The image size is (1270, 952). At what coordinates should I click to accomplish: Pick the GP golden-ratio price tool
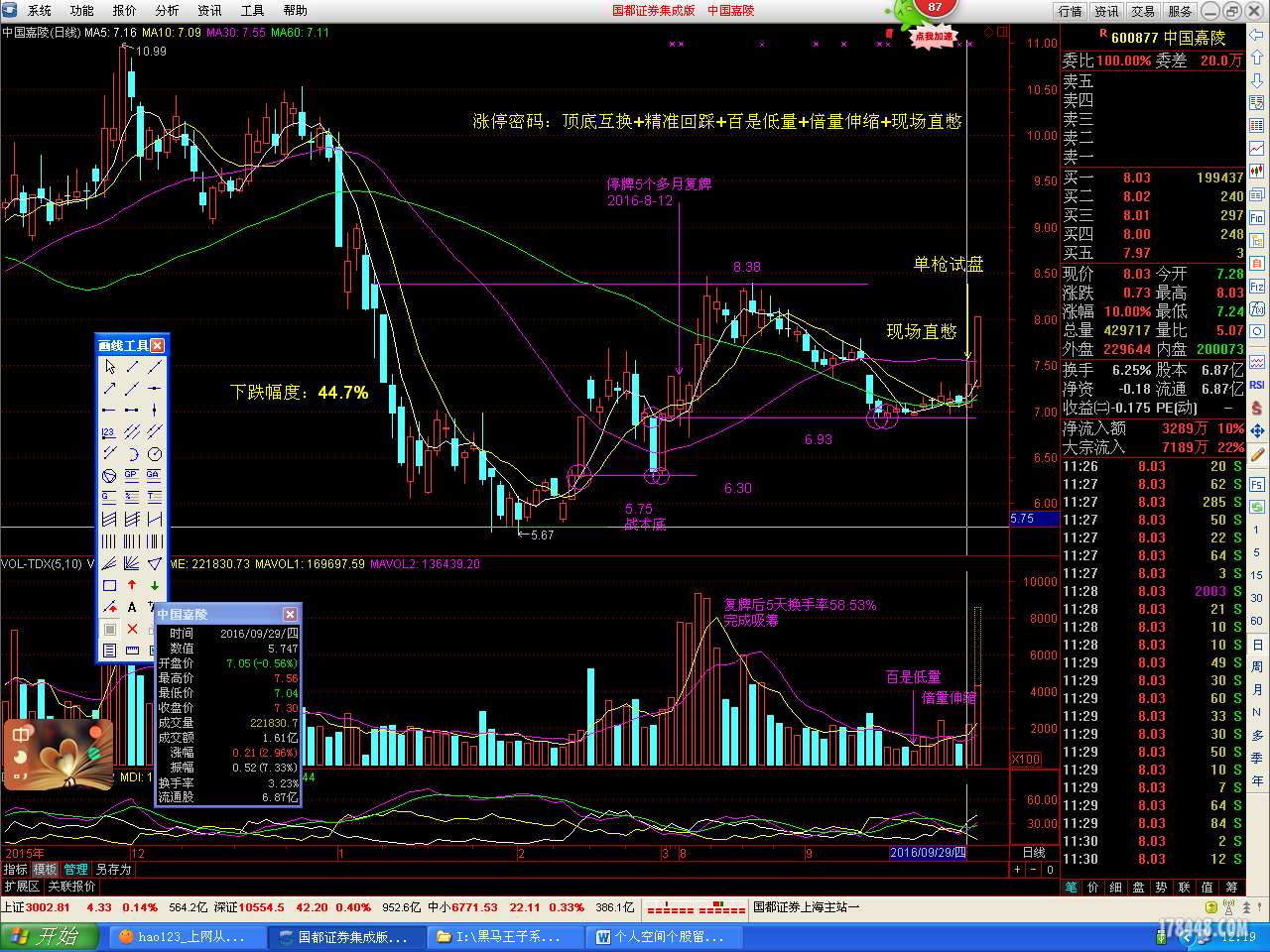click(x=131, y=476)
